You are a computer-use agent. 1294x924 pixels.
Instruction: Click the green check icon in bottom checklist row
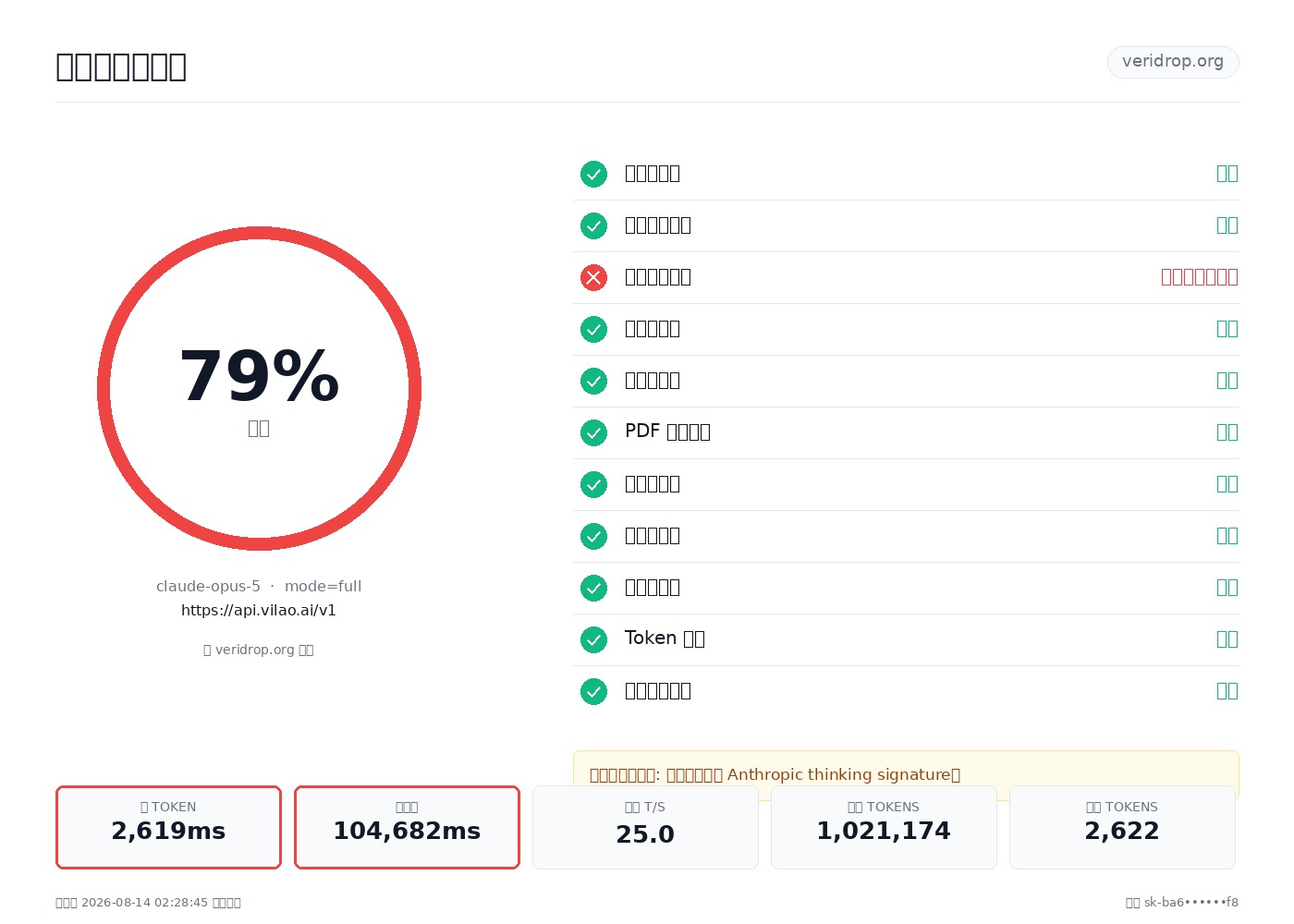(593, 691)
